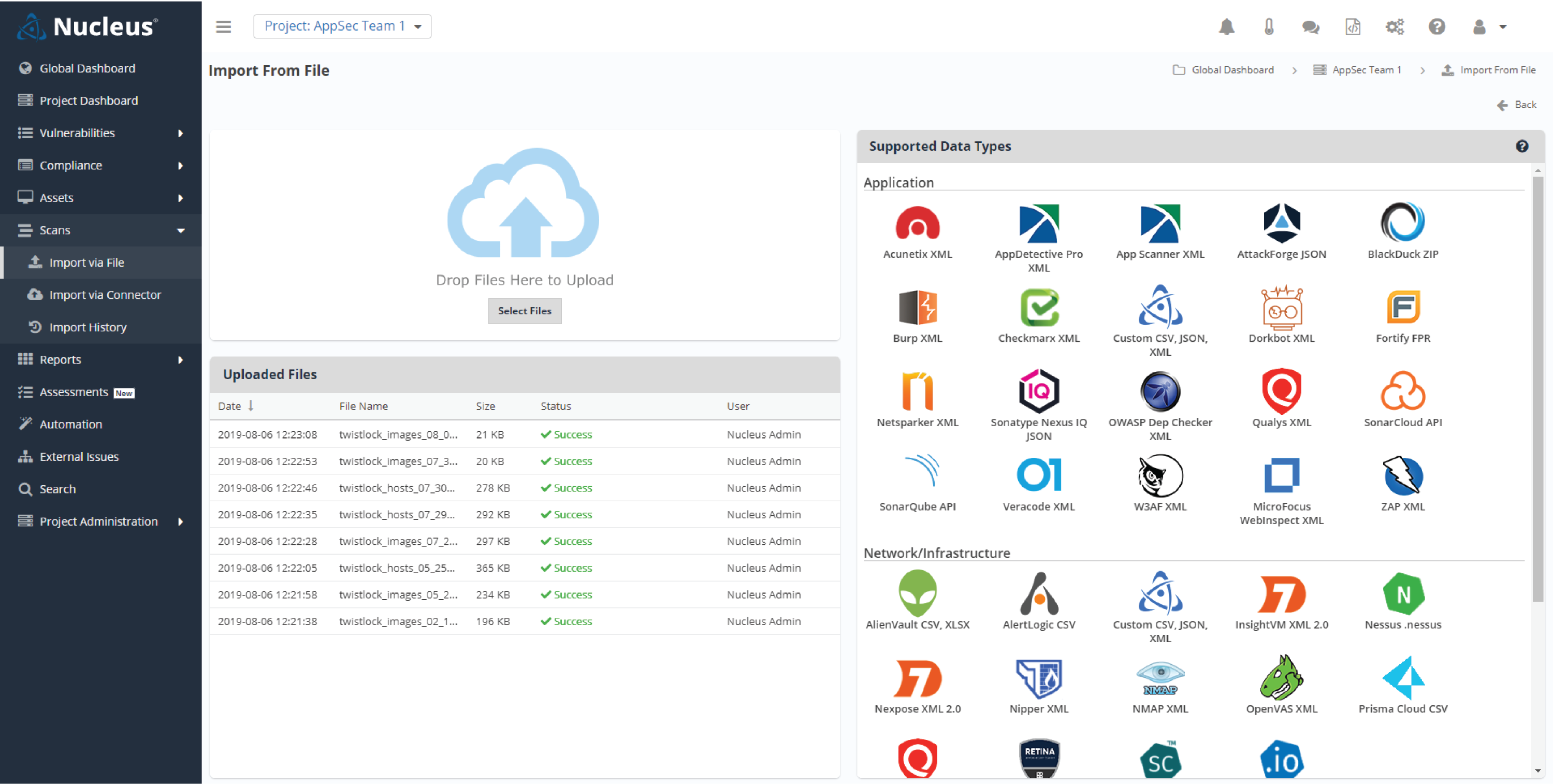Select the Burp XML icon
The width and height of the screenshot is (1553, 784).
pyautogui.click(x=917, y=308)
